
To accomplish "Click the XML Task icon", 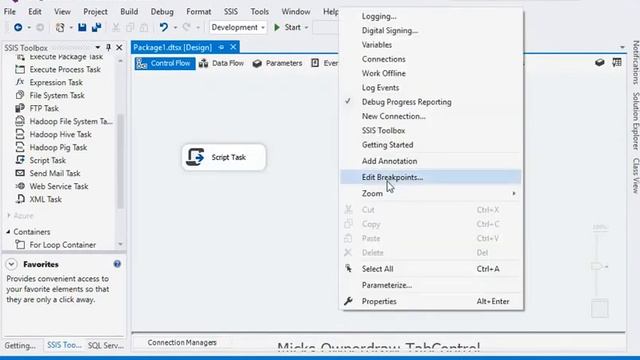I will tap(20, 199).
